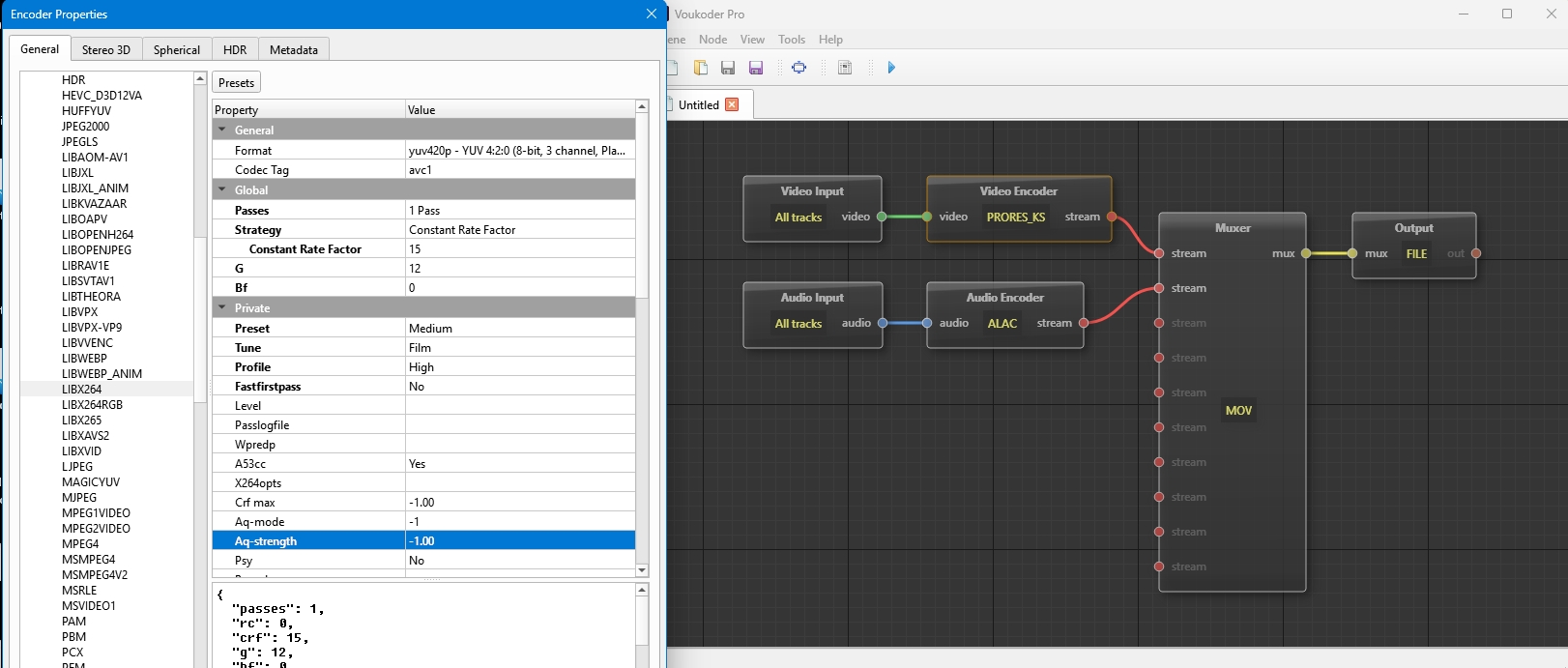The image size is (1568, 668).
Task: Open the Profile value High
Action: coord(520,367)
